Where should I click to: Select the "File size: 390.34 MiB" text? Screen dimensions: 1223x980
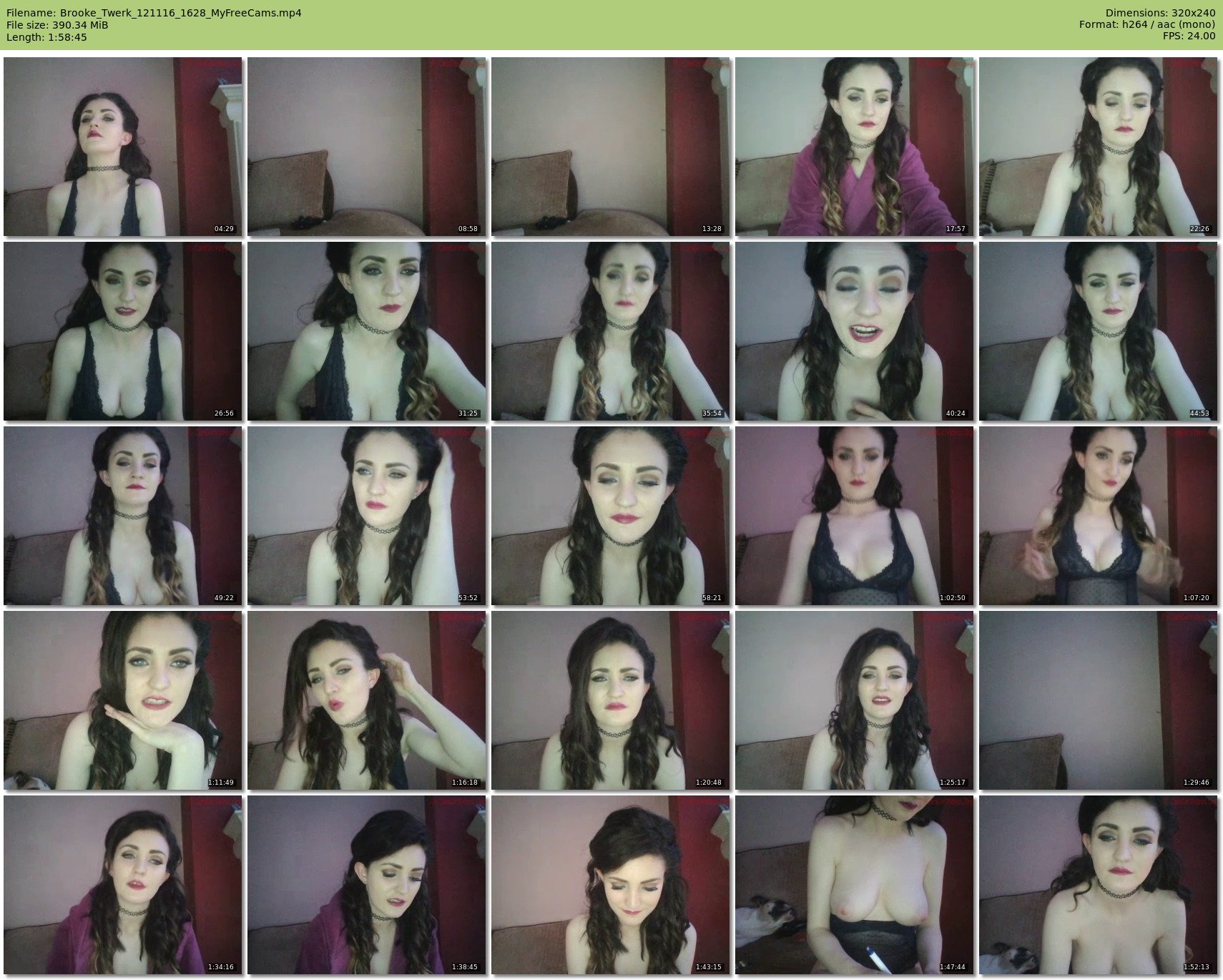57,25
